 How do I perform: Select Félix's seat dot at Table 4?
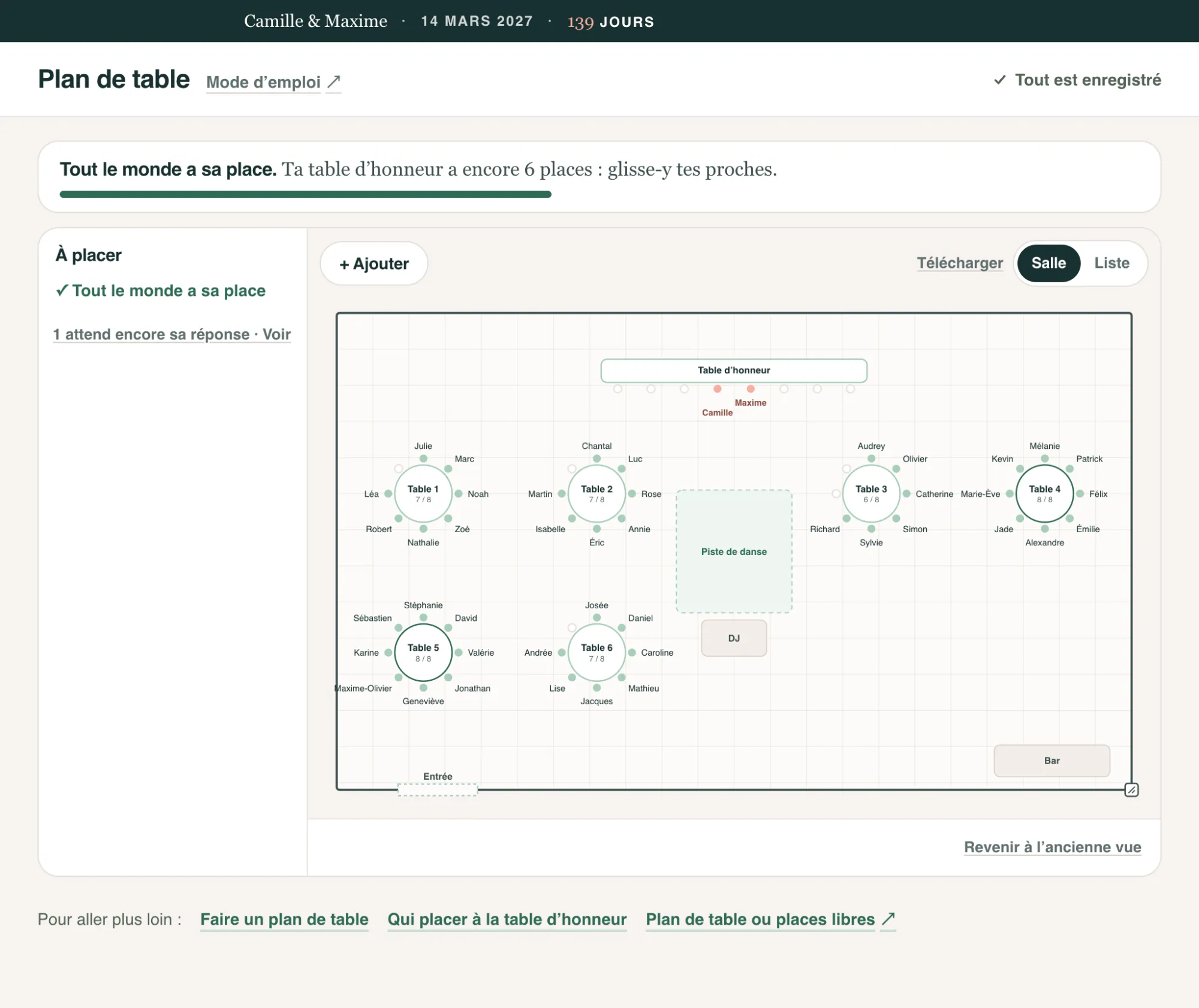[x=1080, y=494]
